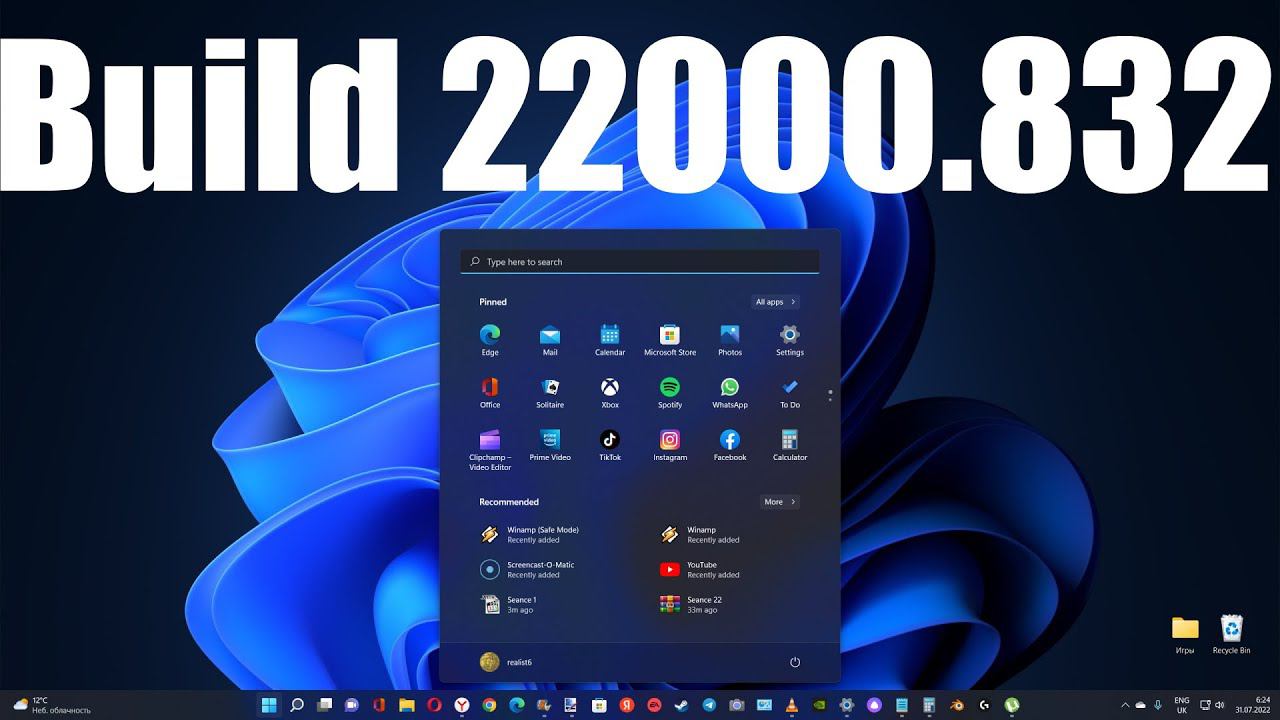Launch WhatsApp pinned app

pyautogui.click(x=730, y=392)
